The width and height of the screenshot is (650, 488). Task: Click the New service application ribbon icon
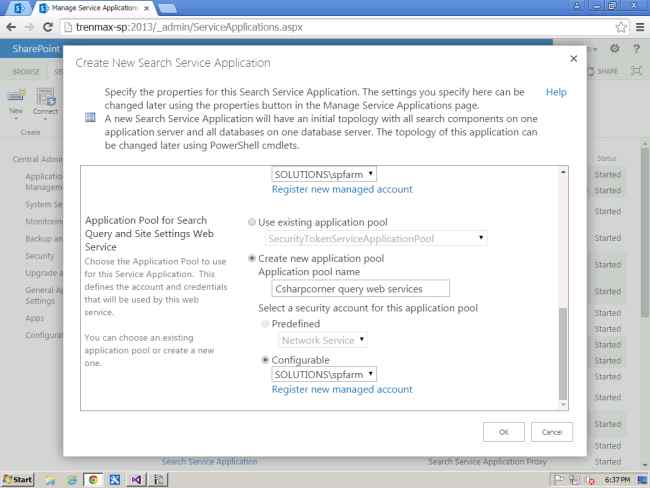pyautogui.click(x=16, y=96)
